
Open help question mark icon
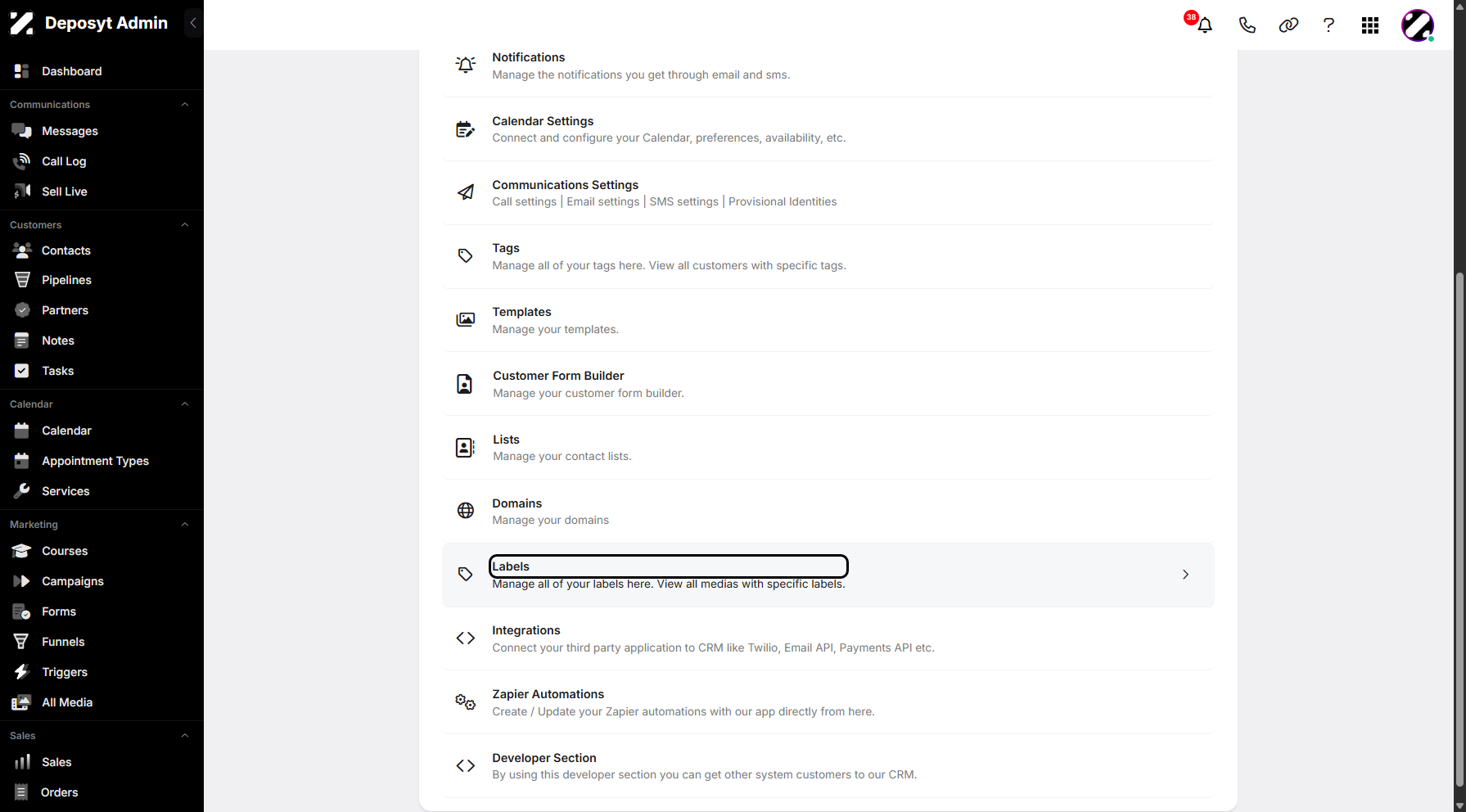point(1328,25)
